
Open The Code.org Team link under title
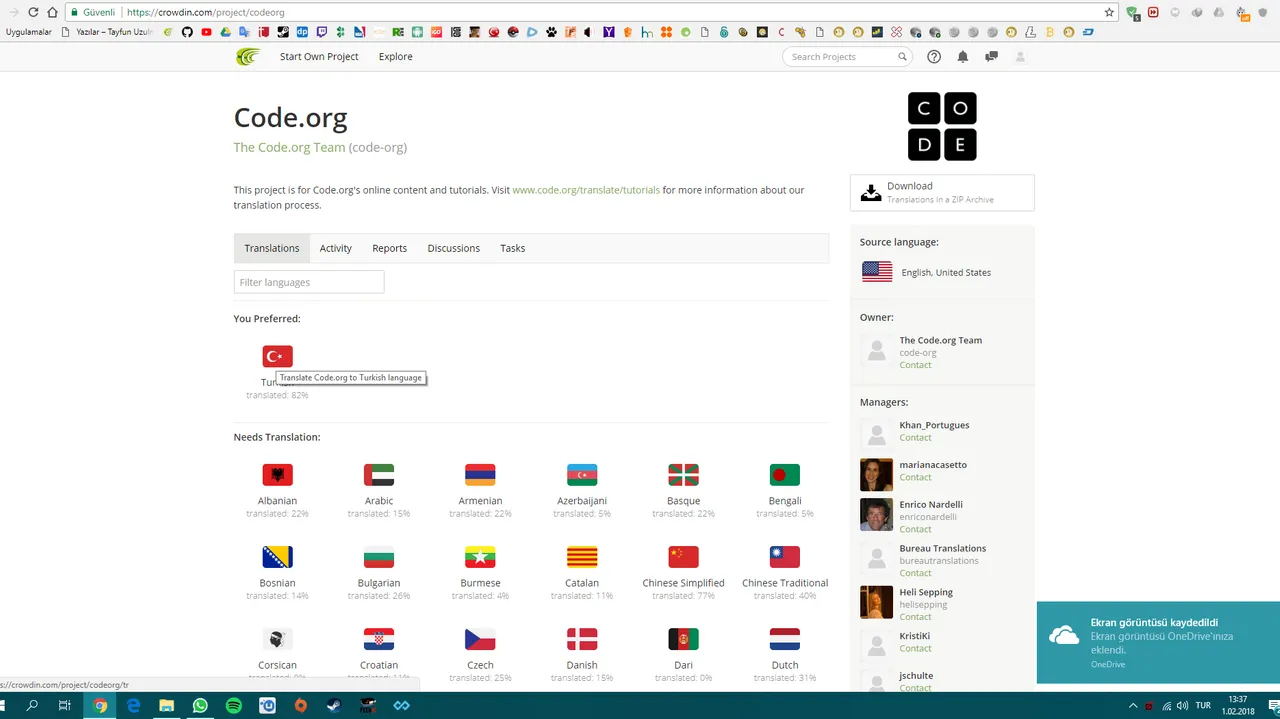pyautogui.click(x=289, y=147)
